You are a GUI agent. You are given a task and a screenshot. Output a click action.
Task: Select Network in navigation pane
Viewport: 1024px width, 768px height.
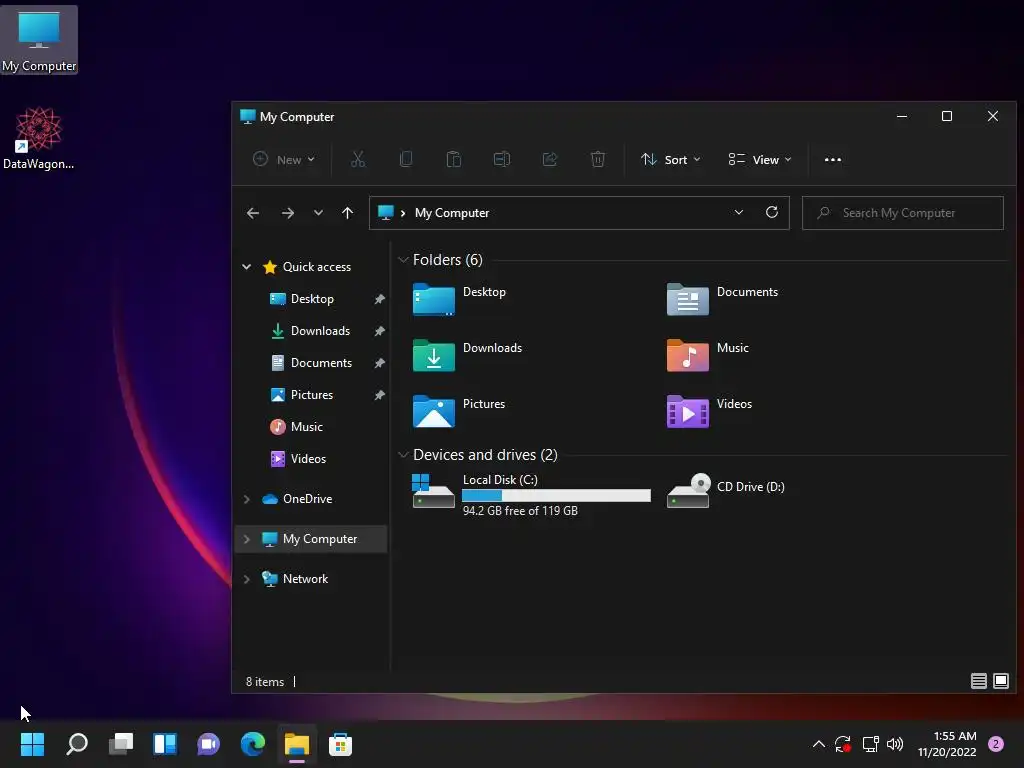coord(305,579)
